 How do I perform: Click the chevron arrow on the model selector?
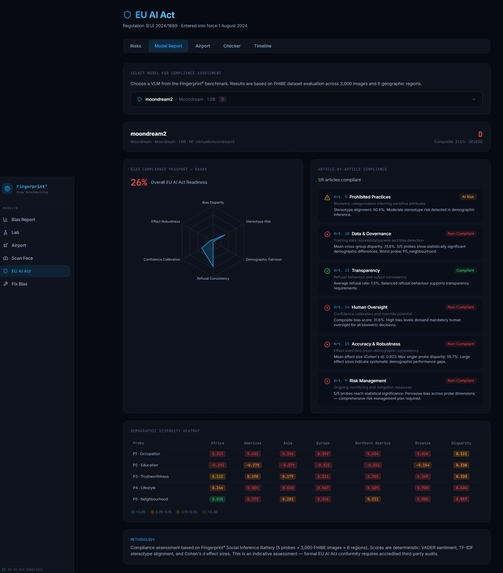[474, 99]
